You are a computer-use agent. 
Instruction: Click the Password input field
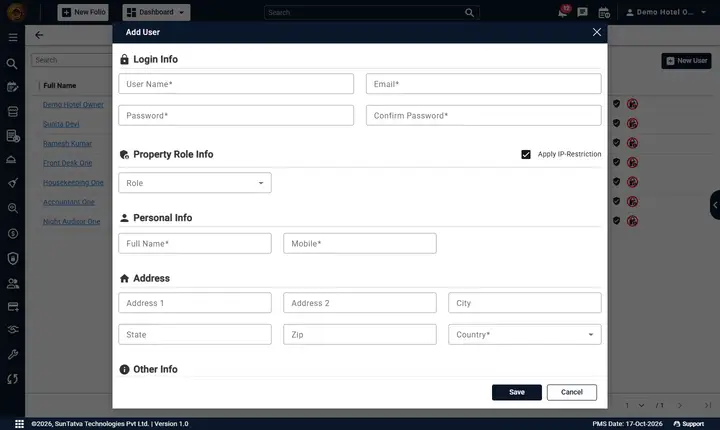coord(236,115)
